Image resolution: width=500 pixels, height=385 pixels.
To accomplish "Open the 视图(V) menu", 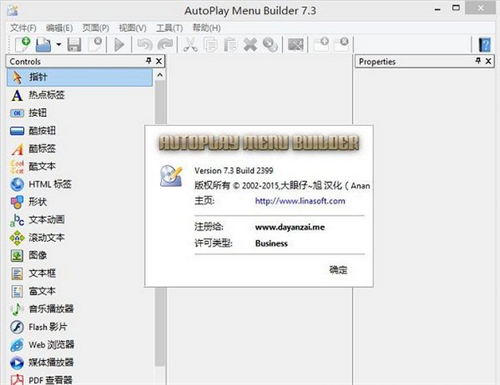I will pos(133,28).
